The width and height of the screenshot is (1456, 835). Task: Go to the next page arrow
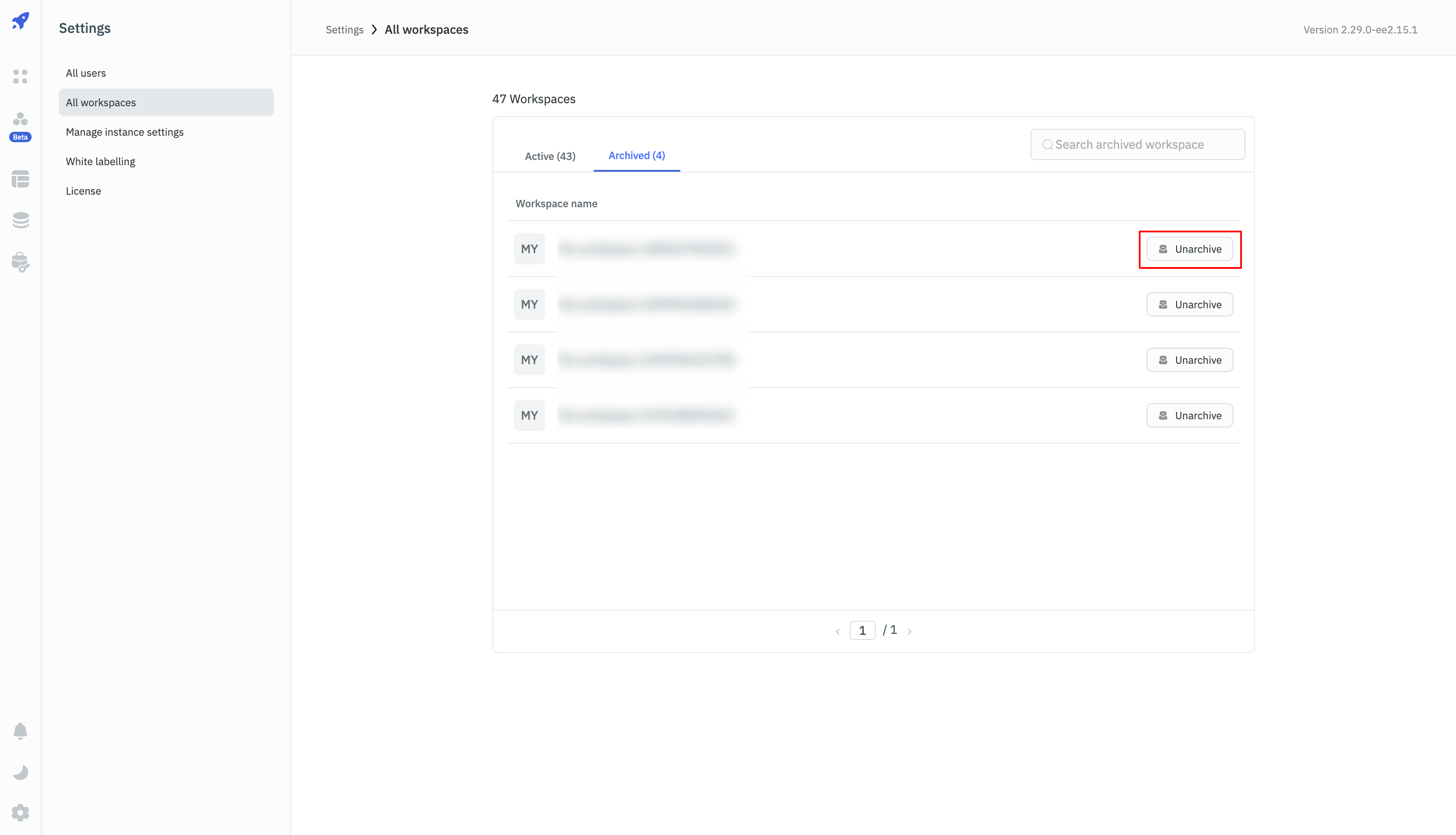click(x=909, y=631)
